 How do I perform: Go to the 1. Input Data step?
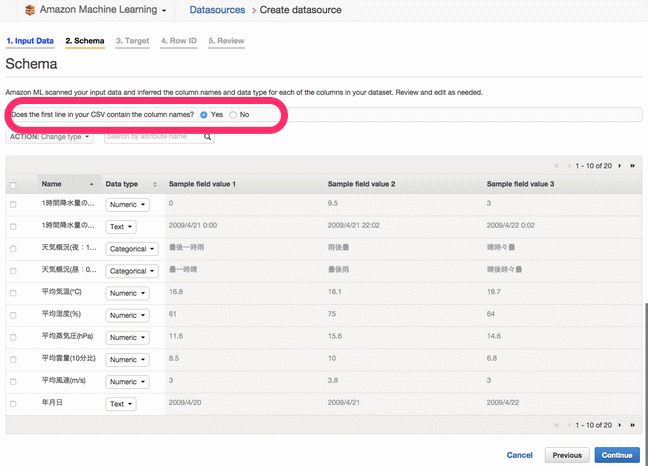[x=30, y=41]
